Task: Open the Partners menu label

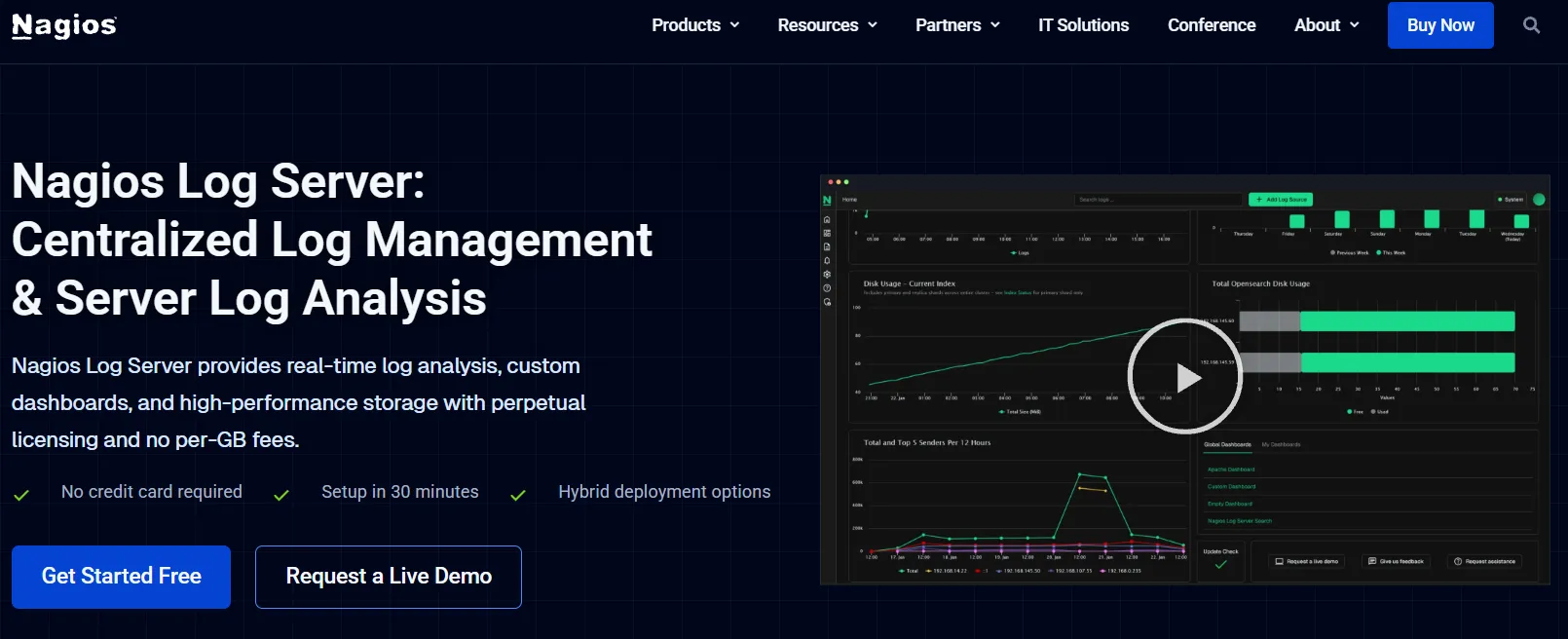Action: [x=949, y=25]
